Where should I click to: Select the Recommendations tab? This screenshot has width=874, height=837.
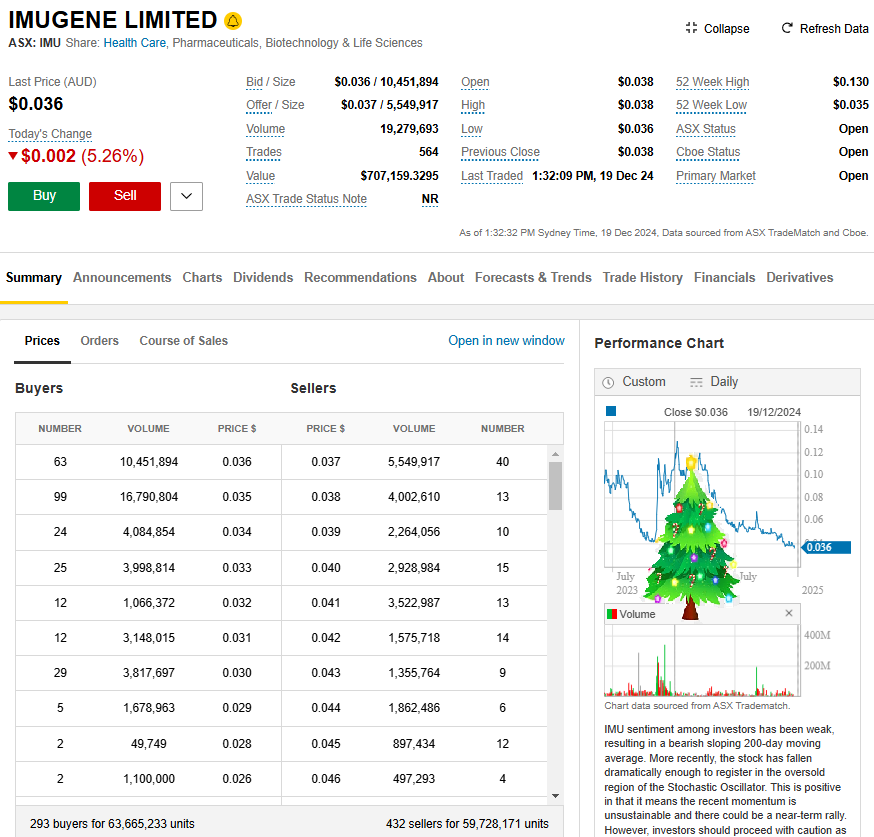coord(360,278)
